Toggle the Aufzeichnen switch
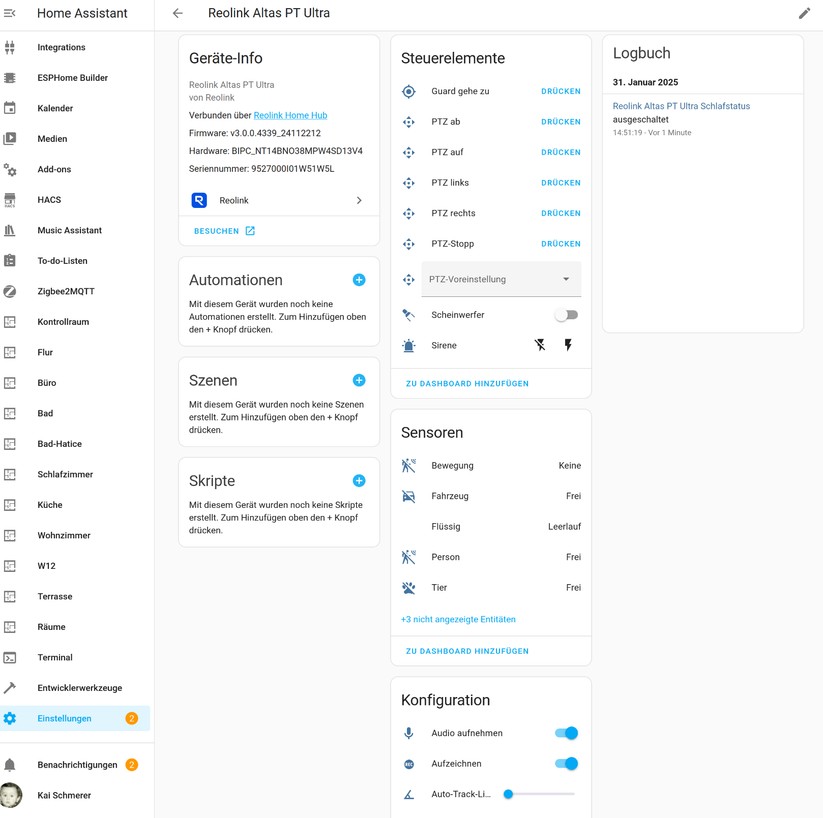823x818 pixels. point(566,763)
